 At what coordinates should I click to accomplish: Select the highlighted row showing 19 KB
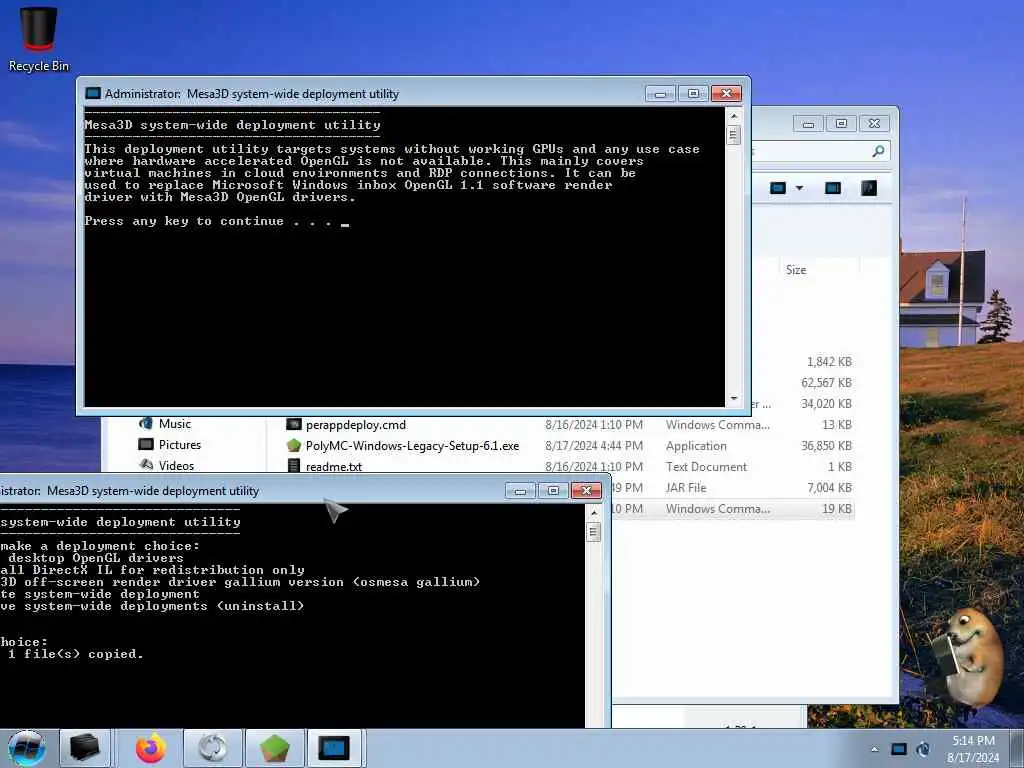tap(733, 509)
